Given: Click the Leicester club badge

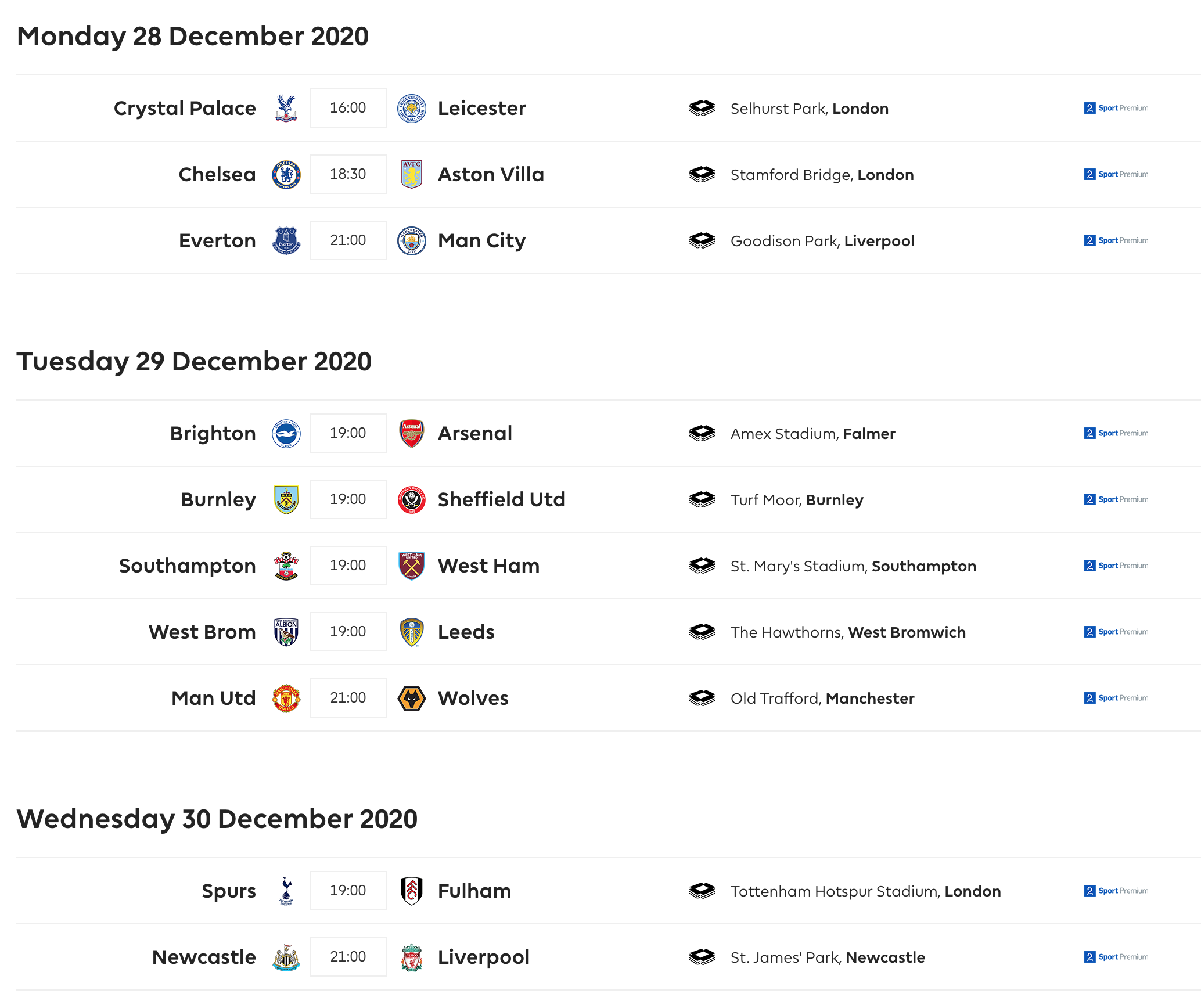Looking at the screenshot, I should (412, 109).
